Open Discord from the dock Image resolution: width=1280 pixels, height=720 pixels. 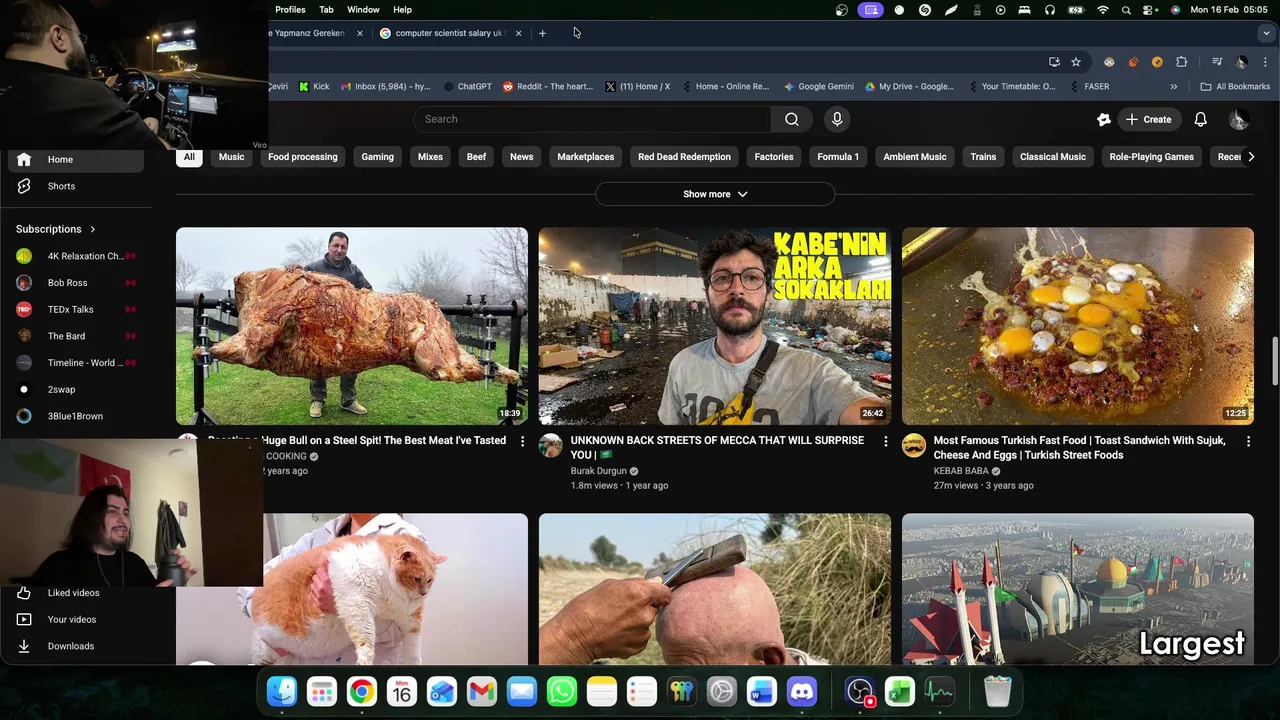pos(802,691)
